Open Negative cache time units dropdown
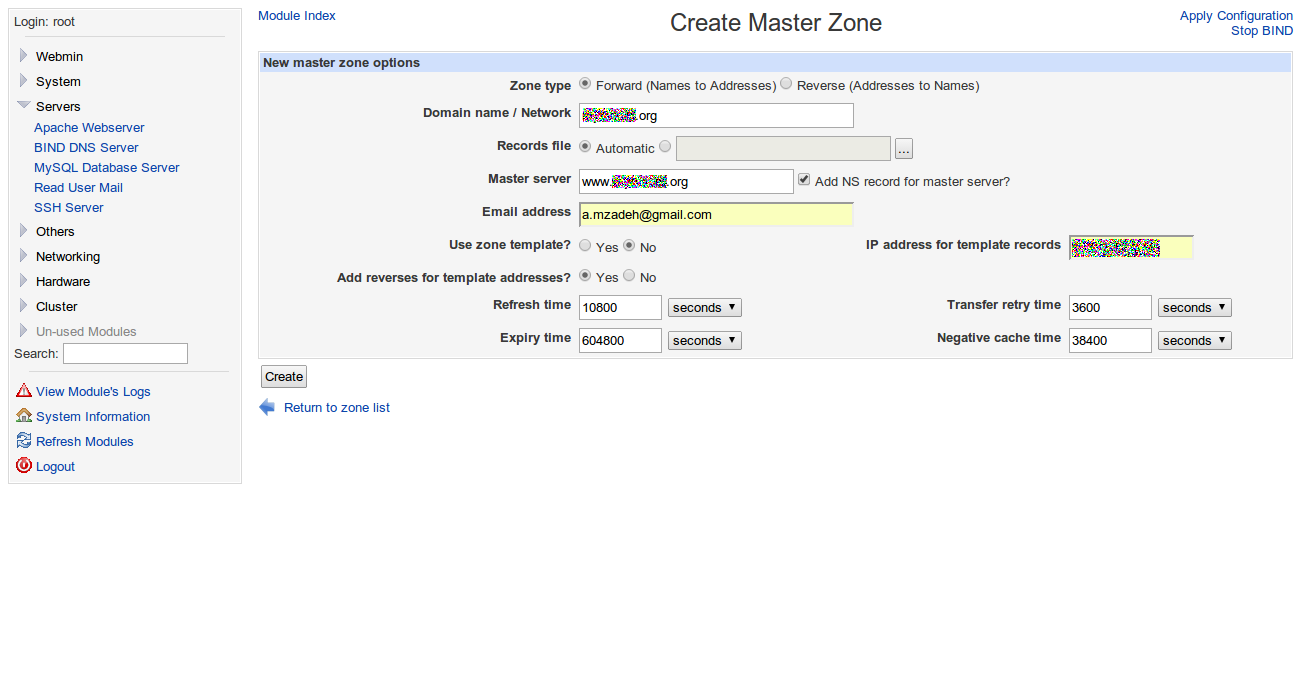Image resolution: width=1301 pixels, height=683 pixels. tap(1194, 341)
